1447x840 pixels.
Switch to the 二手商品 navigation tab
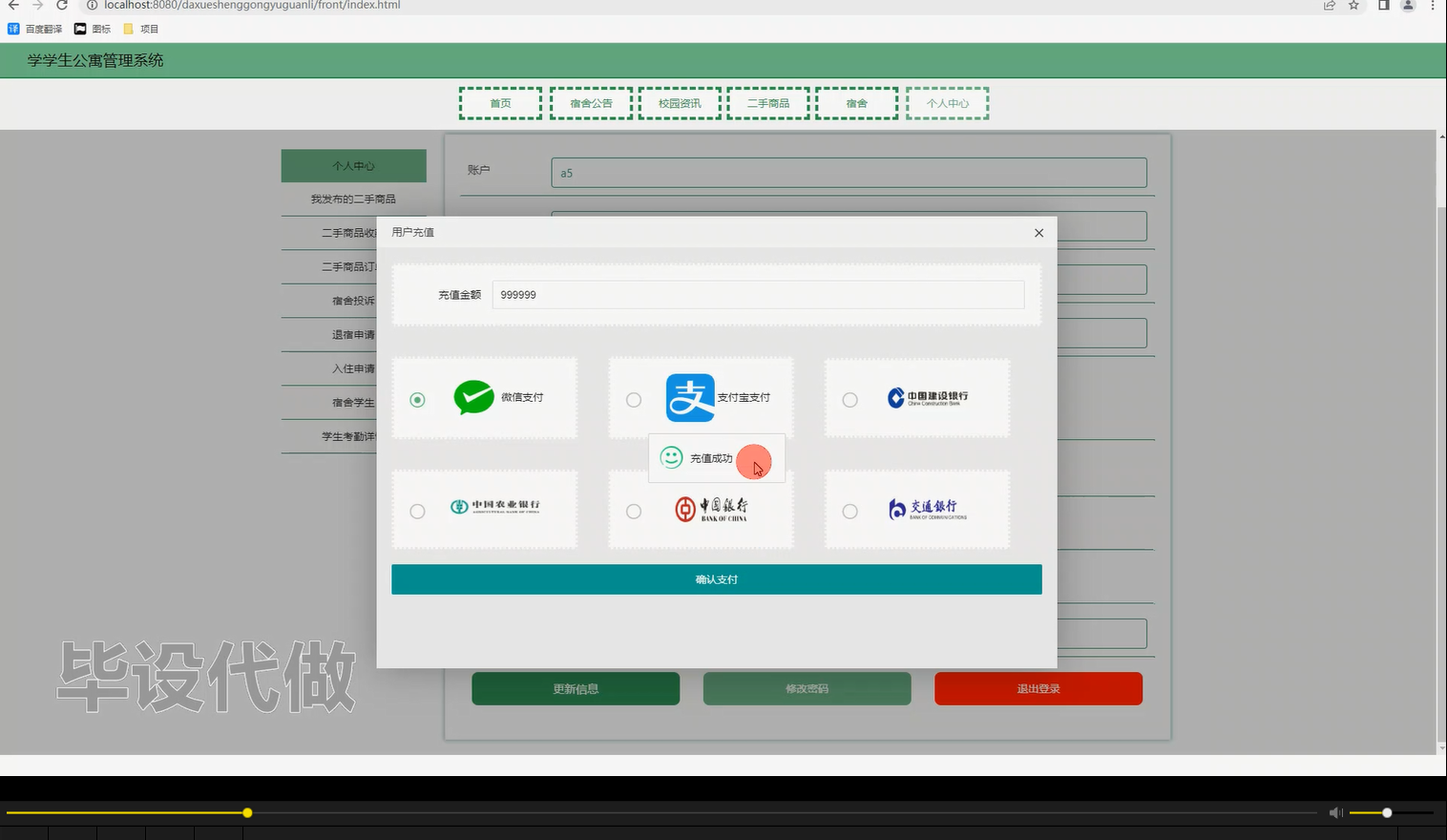point(768,102)
